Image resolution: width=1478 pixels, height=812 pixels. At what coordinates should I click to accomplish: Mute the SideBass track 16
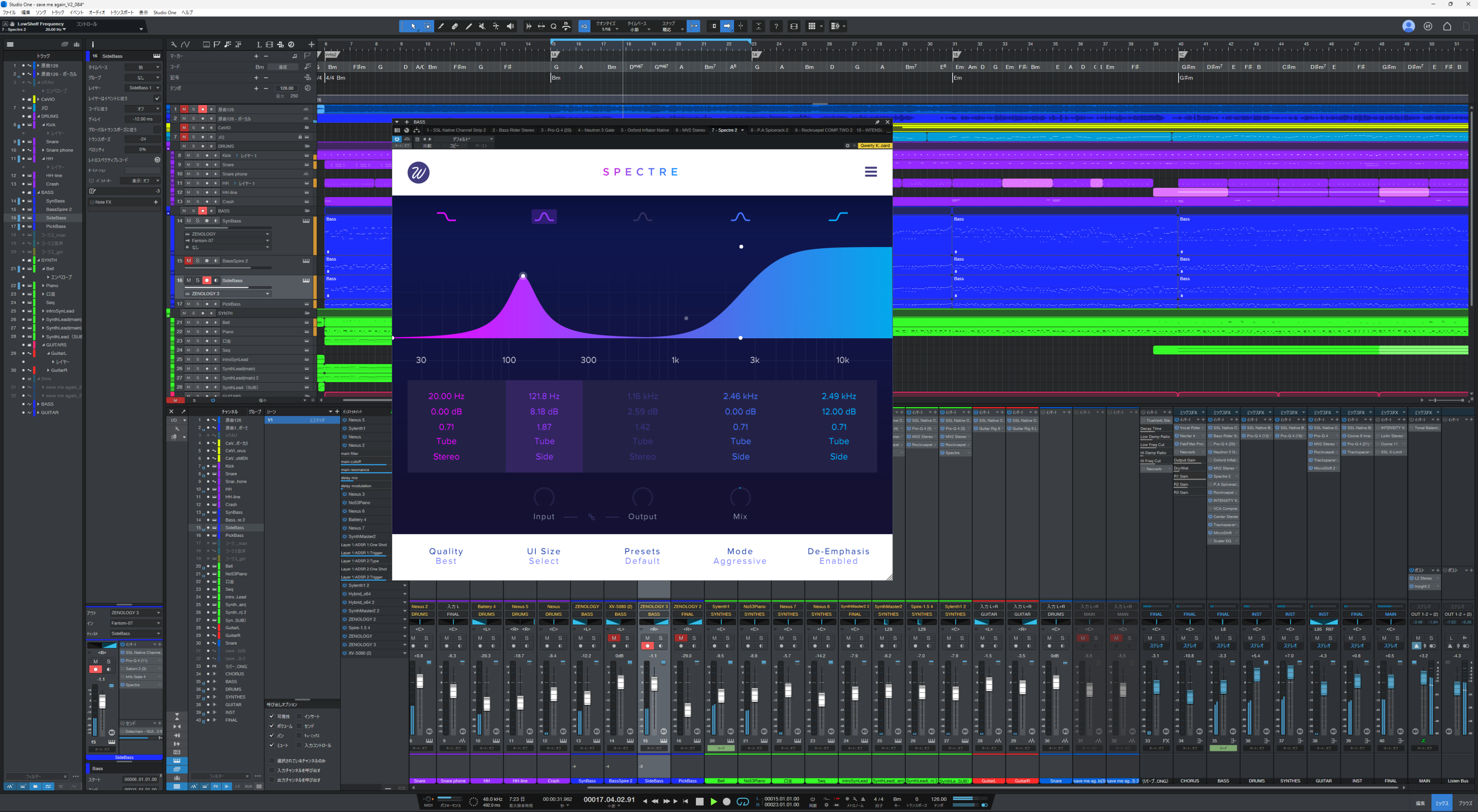click(x=188, y=280)
